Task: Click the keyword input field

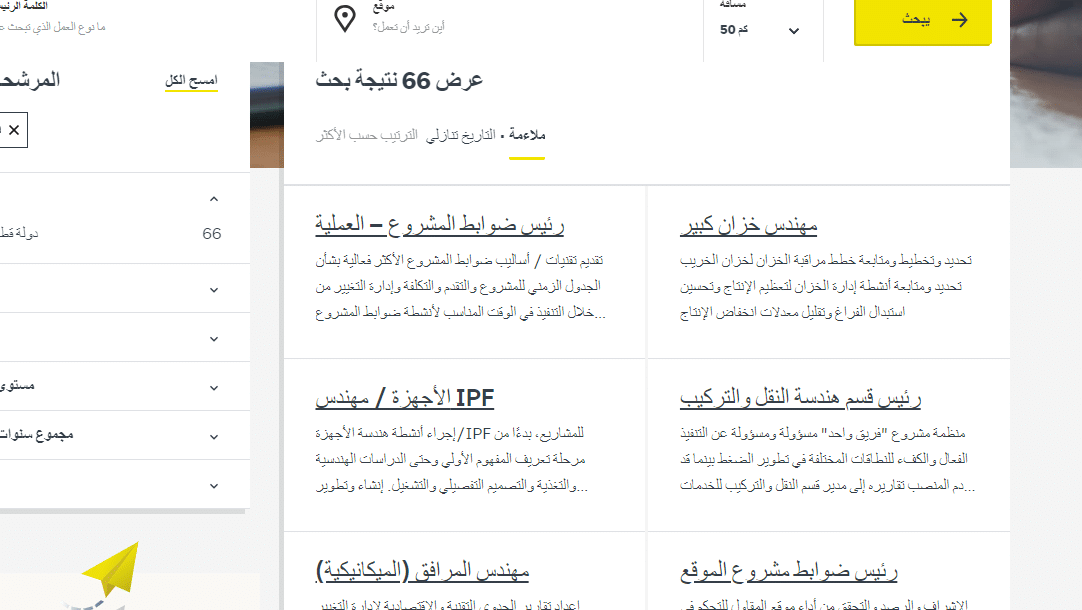Action: pos(52,27)
